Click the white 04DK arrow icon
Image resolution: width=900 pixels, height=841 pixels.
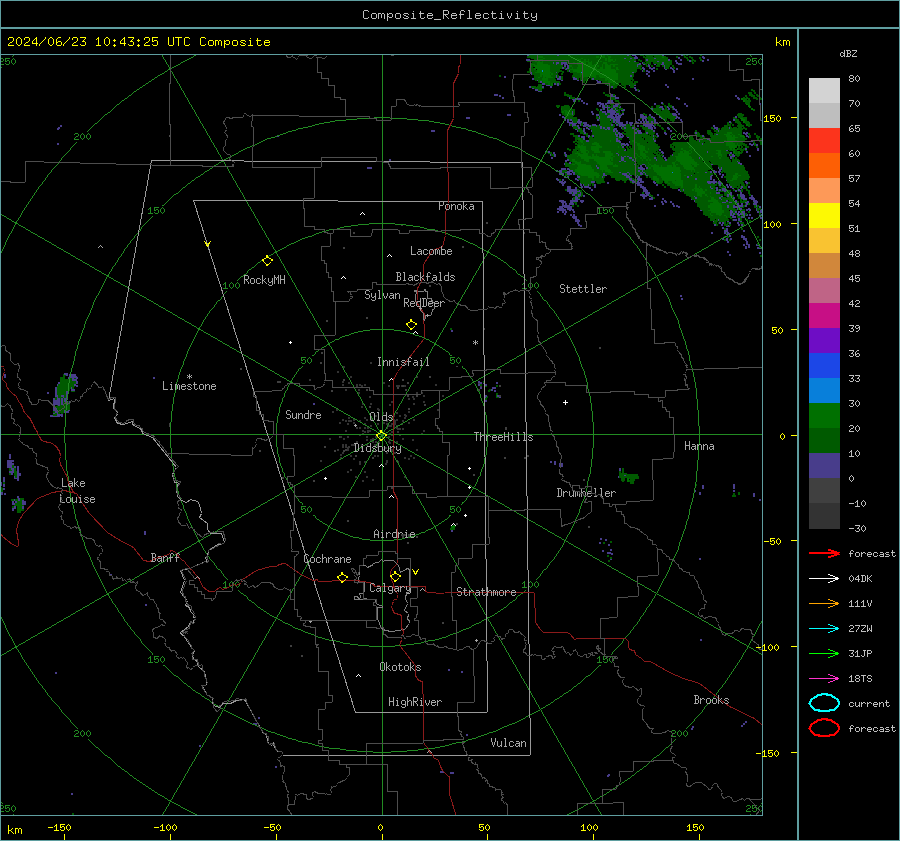coord(824,578)
